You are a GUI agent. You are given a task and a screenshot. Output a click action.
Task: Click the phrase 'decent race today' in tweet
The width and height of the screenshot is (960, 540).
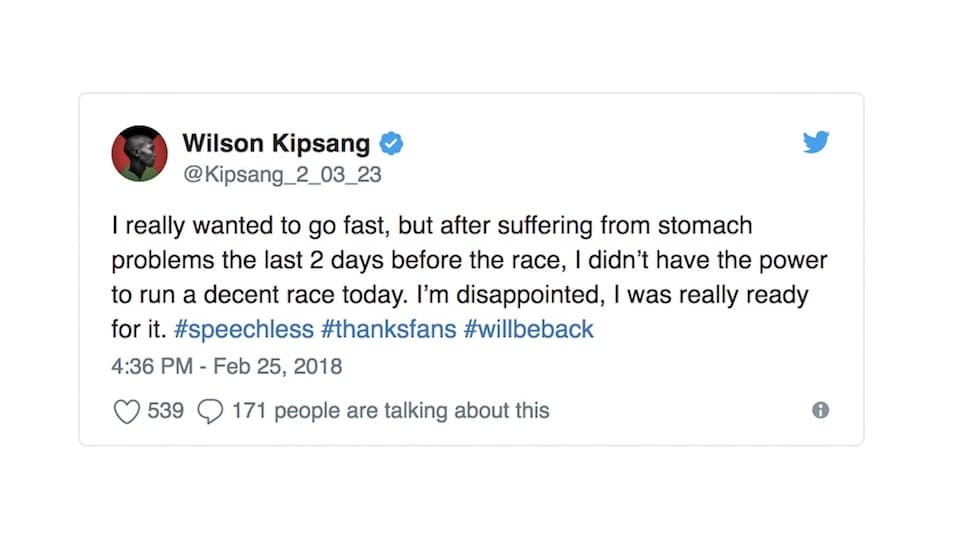point(304,295)
